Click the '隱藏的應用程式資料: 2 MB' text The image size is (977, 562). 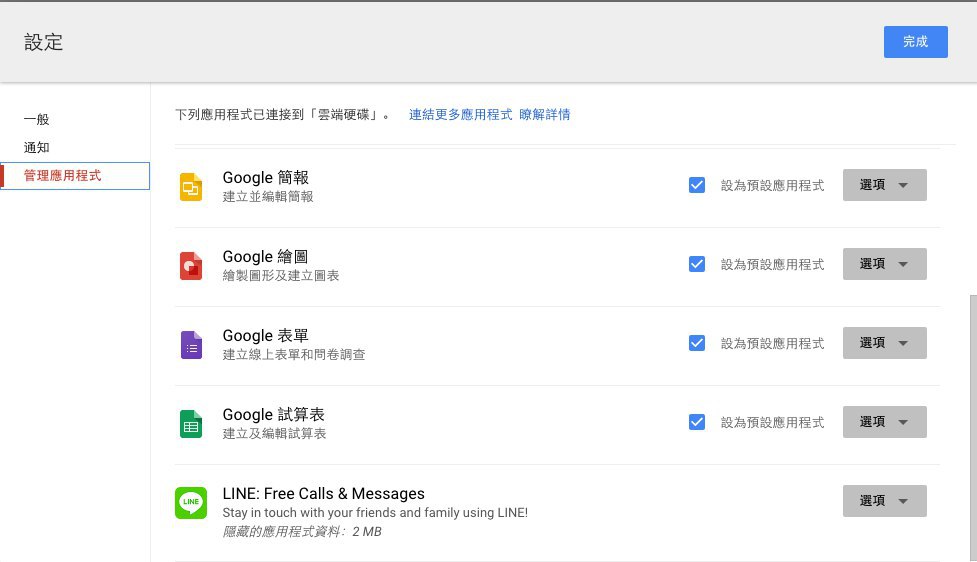coord(302,531)
